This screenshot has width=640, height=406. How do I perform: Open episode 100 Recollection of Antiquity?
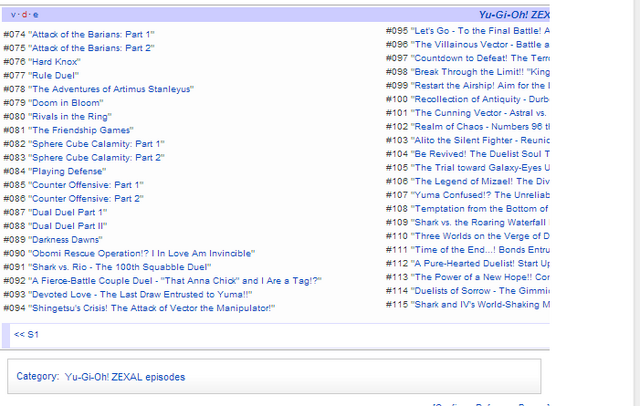480,99
